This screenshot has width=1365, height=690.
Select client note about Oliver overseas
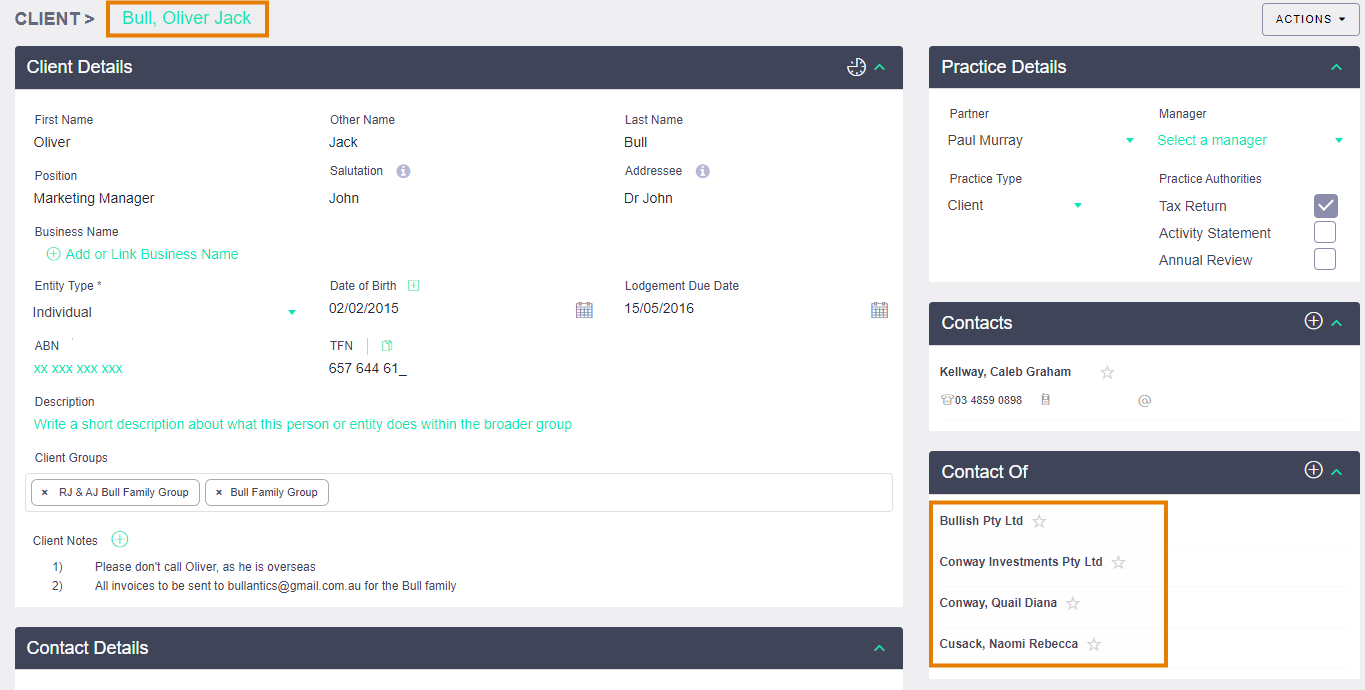coord(205,567)
